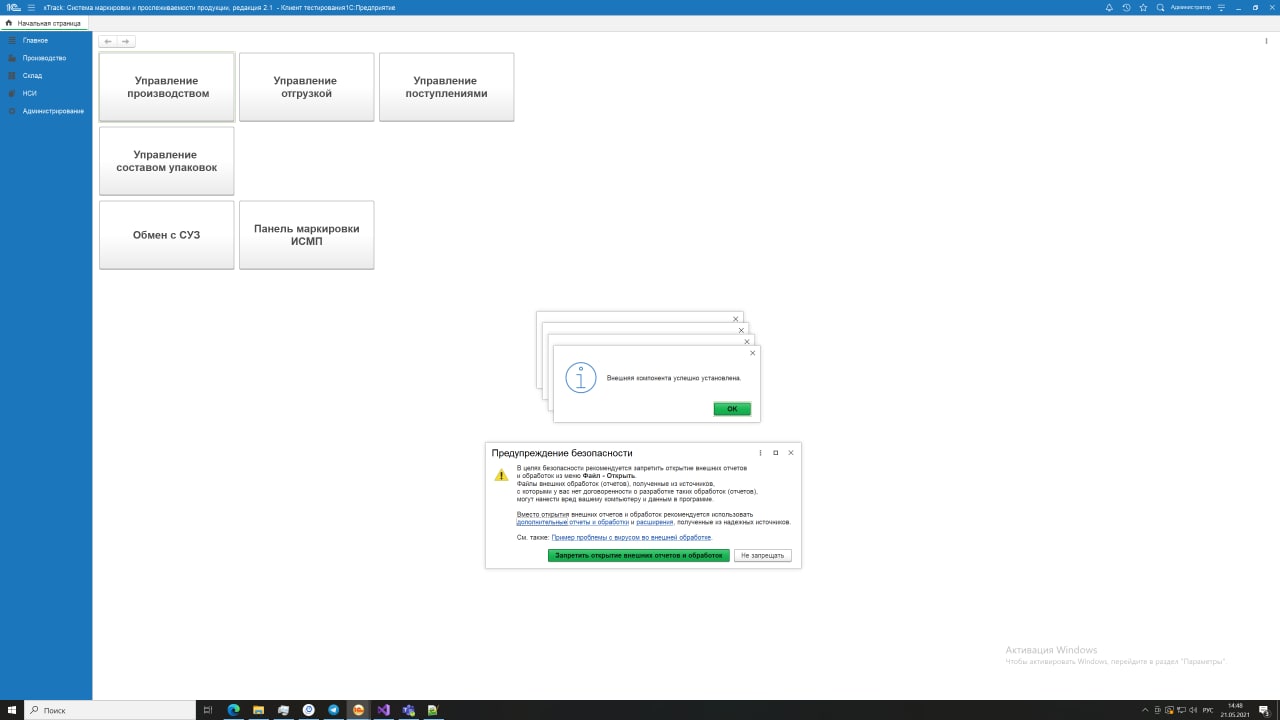
Task: Open the service menu lines icon beside Администратор
Action: [1221, 7]
